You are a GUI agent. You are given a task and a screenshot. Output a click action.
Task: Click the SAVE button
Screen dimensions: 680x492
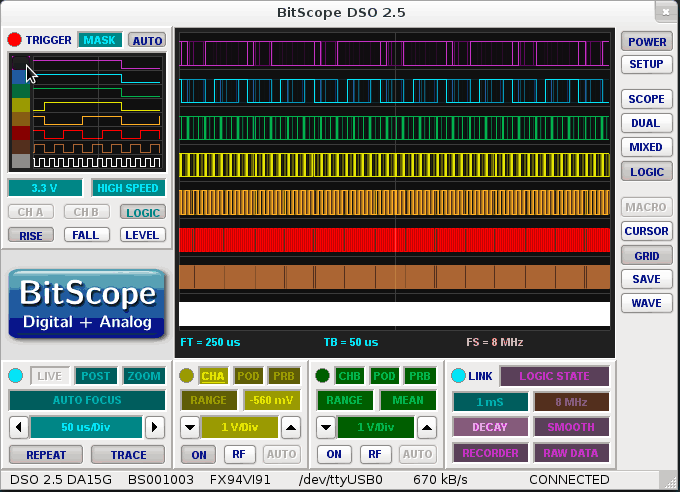point(647,279)
